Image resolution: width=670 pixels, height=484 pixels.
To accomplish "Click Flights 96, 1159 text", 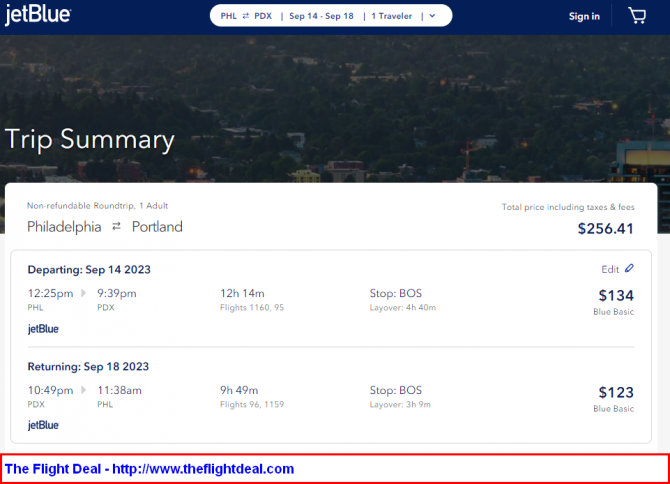I will pyautogui.click(x=252, y=405).
